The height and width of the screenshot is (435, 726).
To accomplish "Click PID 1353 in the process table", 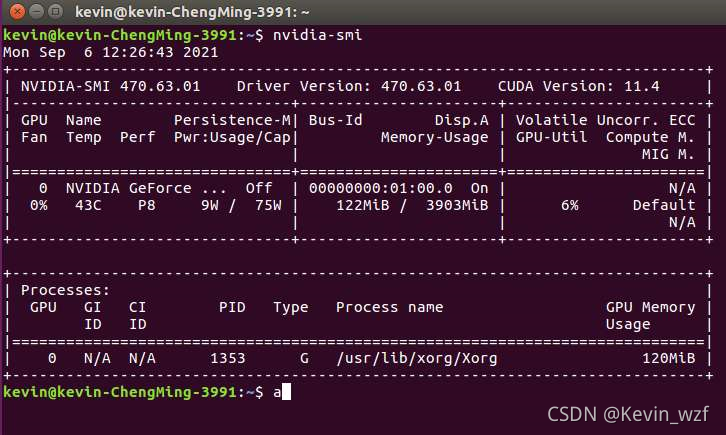I will (227, 358).
